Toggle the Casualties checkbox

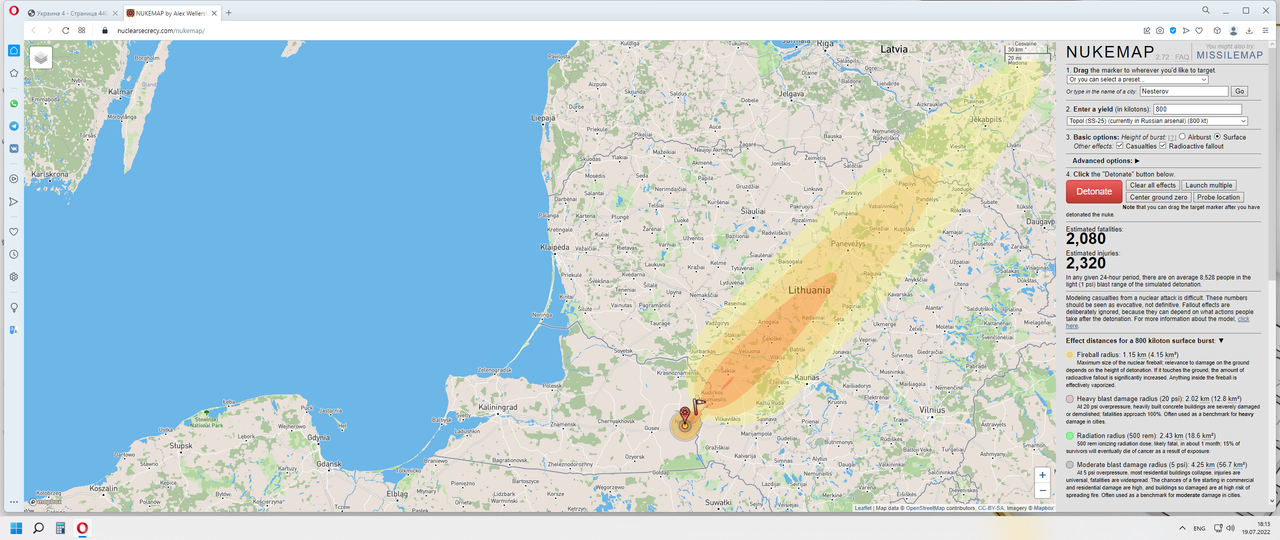coord(1119,146)
